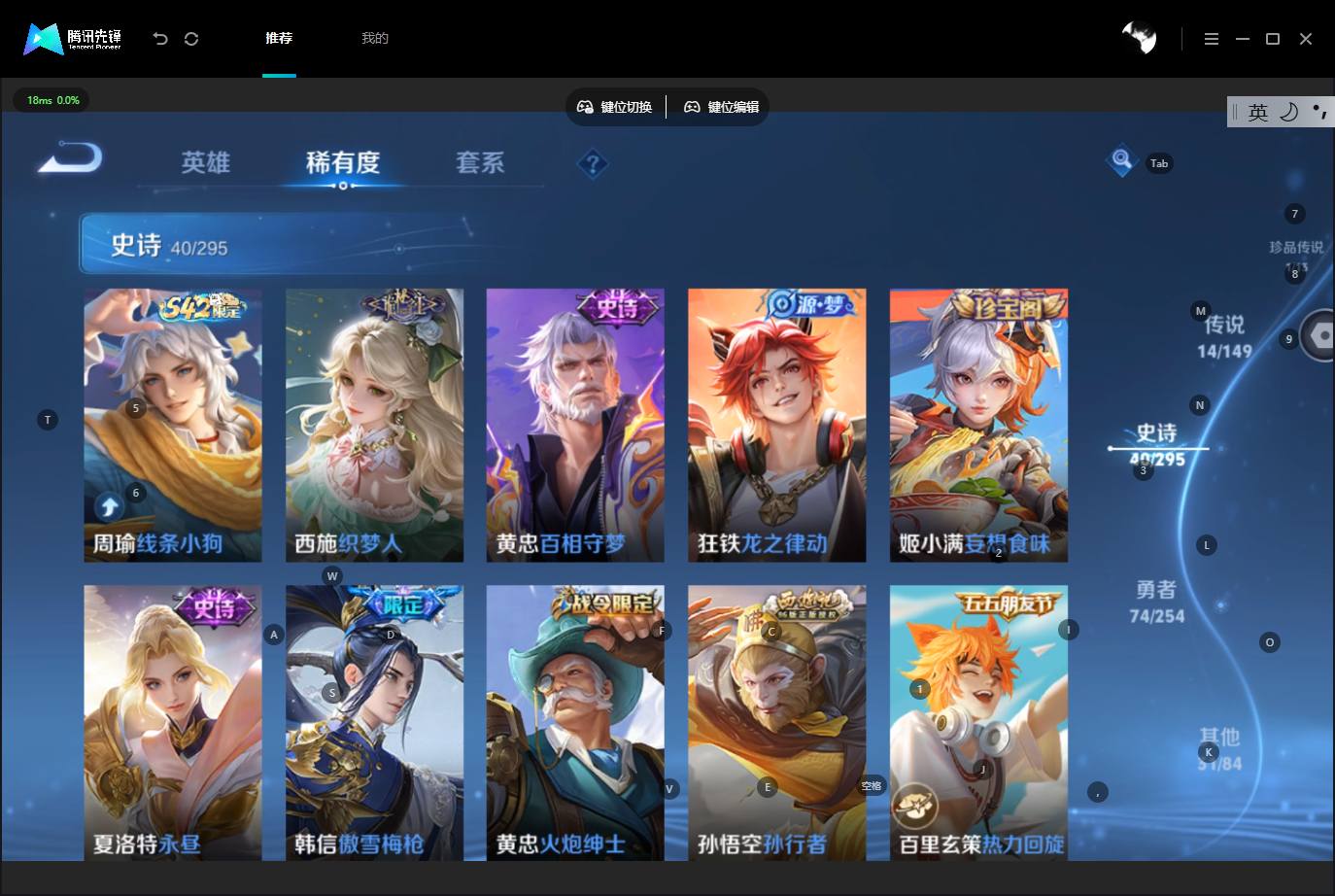This screenshot has width=1335, height=896.
Task: Click the undo arrow icon in title bar
Action: pos(160,39)
